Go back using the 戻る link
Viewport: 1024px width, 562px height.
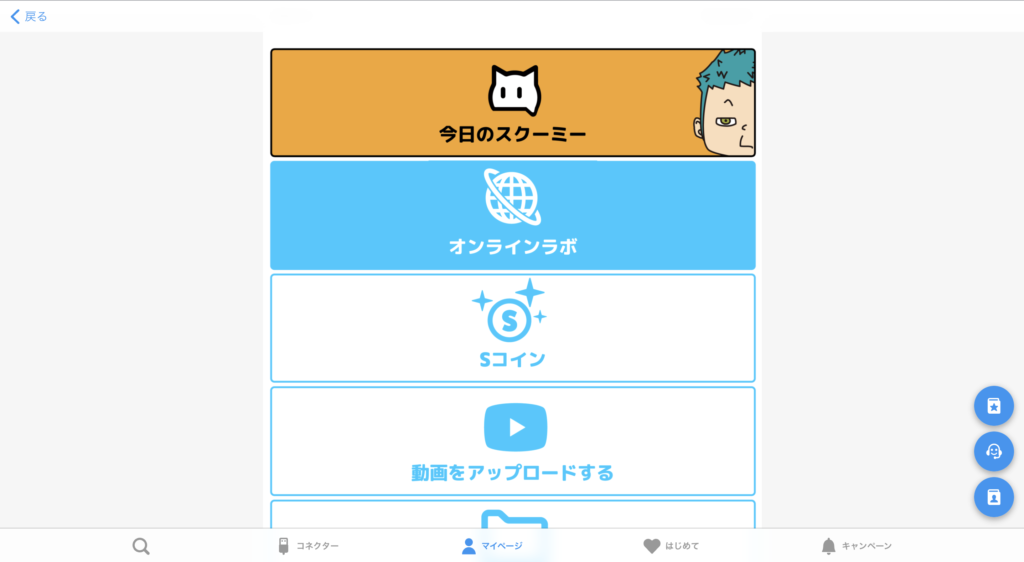point(29,16)
